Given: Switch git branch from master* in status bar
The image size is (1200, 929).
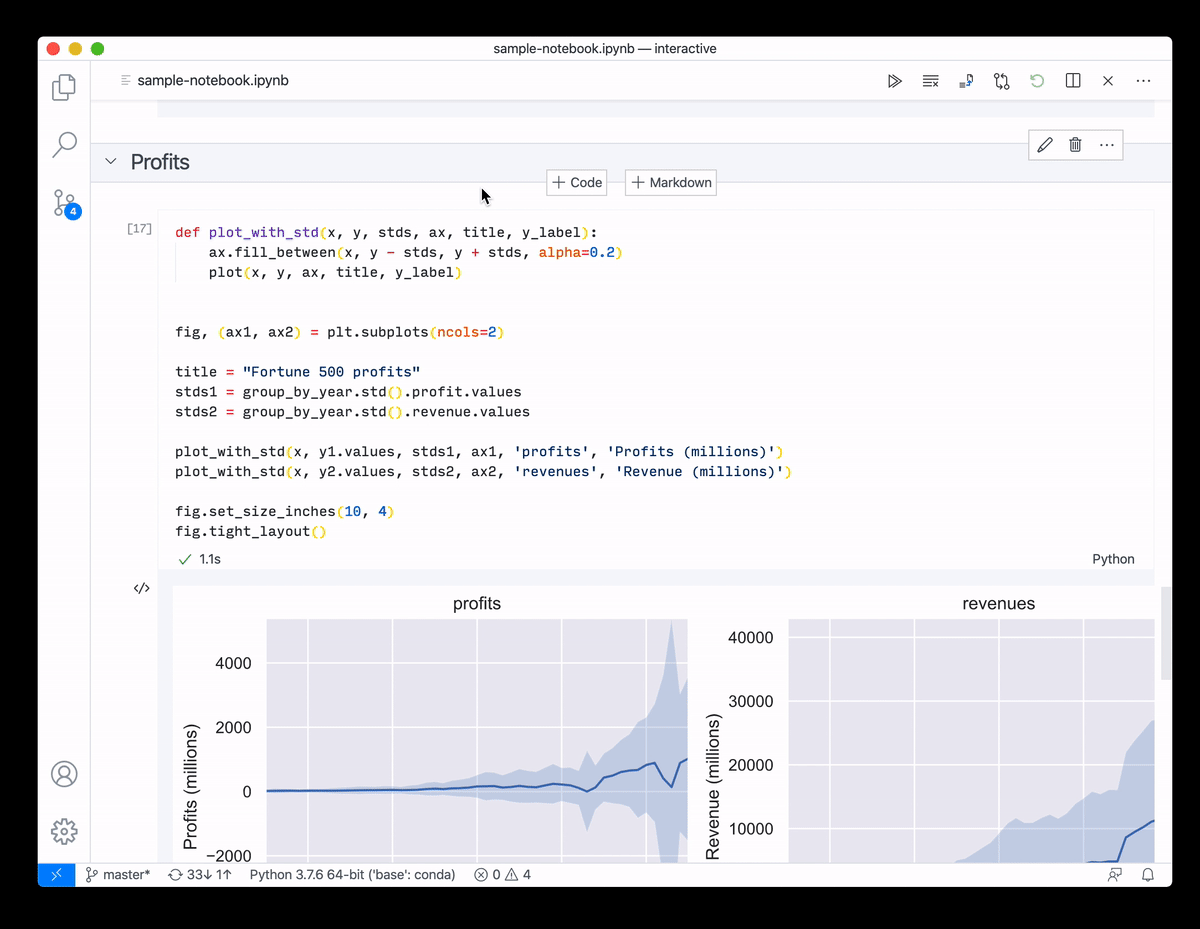Looking at the screenshot, I should click(118, 875).
